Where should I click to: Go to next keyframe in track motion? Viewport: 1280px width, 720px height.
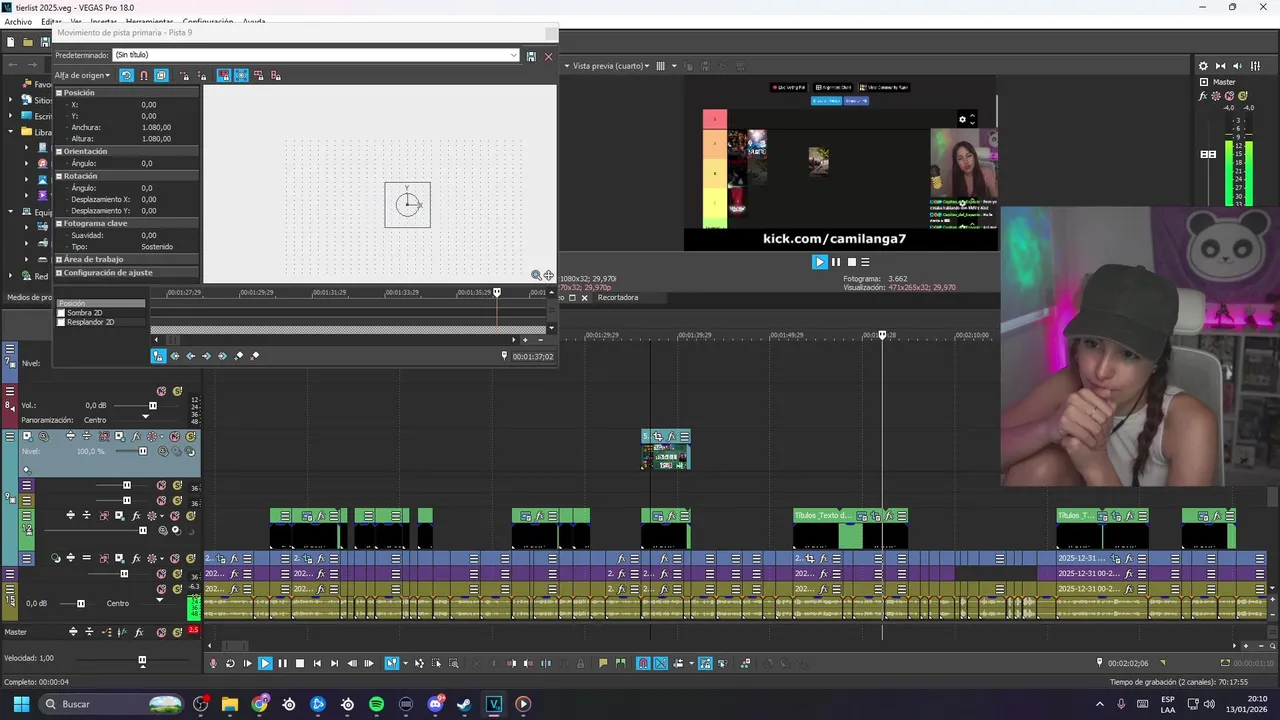[207, 356]
